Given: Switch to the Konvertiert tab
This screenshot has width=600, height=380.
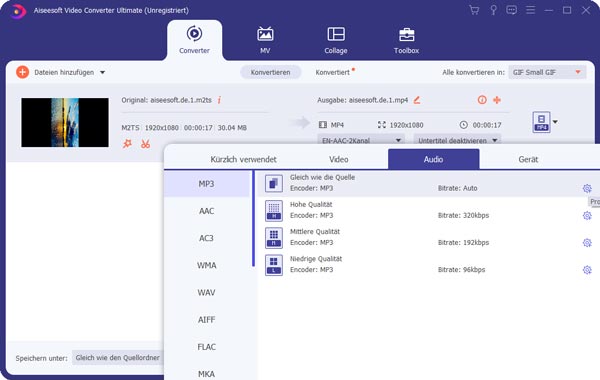Looking at the screenshot, I should [333, 72].
